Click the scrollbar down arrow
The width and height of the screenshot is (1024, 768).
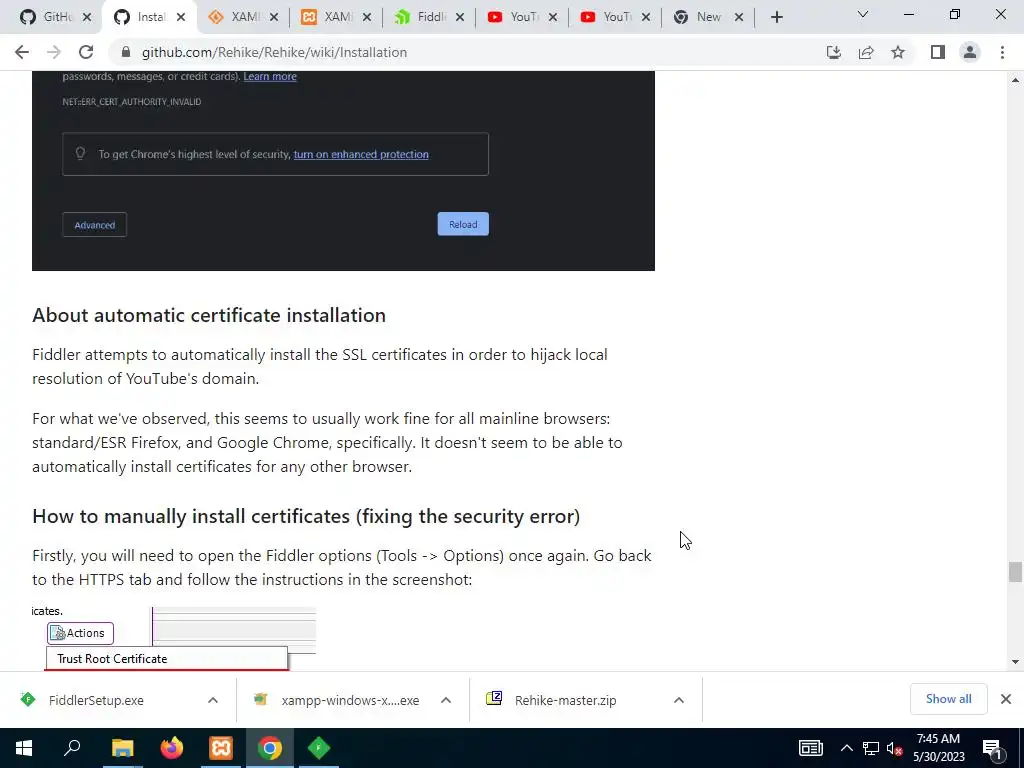(x=1015, y=662)
